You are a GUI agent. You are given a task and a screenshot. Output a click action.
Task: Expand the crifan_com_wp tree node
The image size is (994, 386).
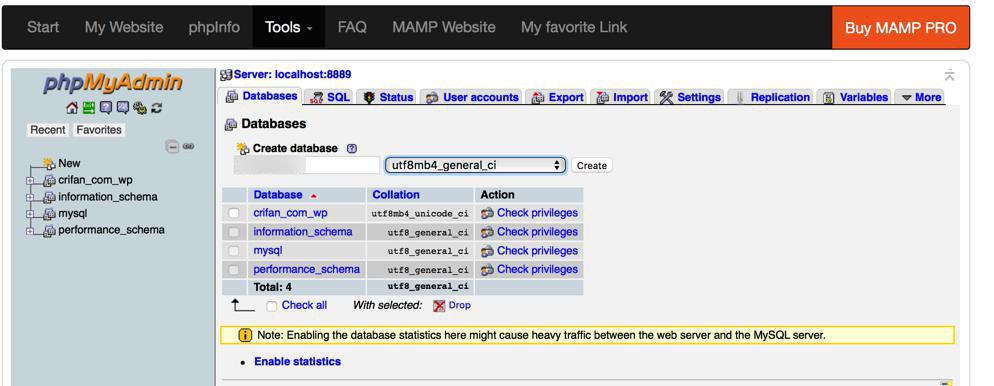(30, 181)
